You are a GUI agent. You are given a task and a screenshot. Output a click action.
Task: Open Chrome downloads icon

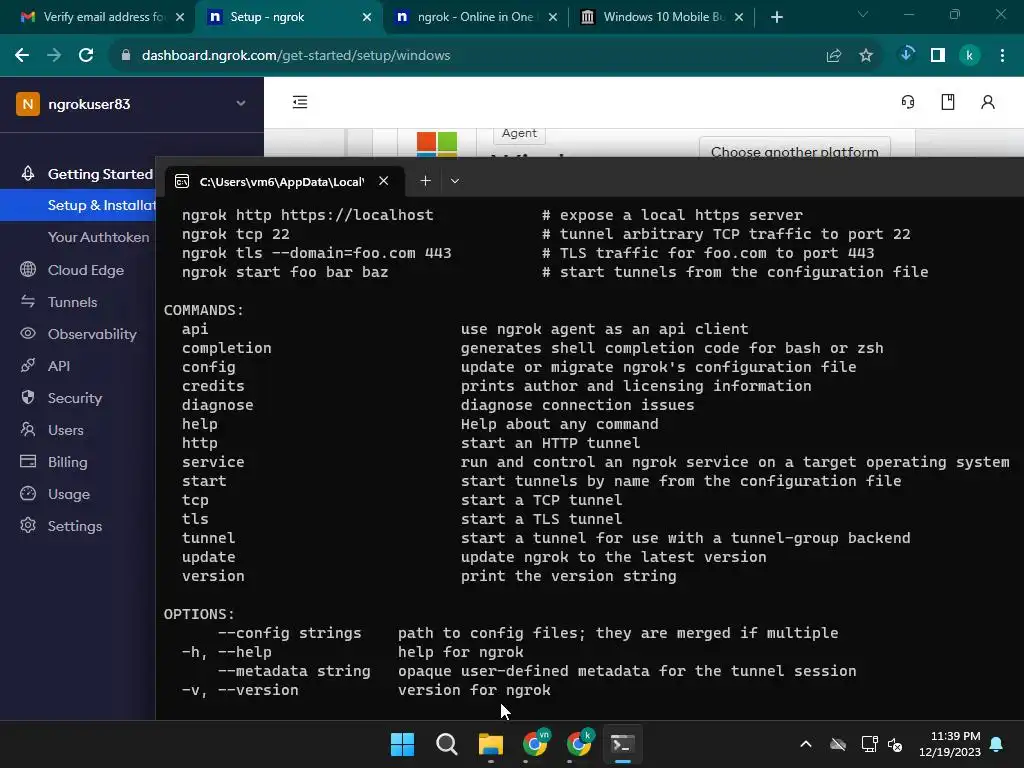point(906,55)
